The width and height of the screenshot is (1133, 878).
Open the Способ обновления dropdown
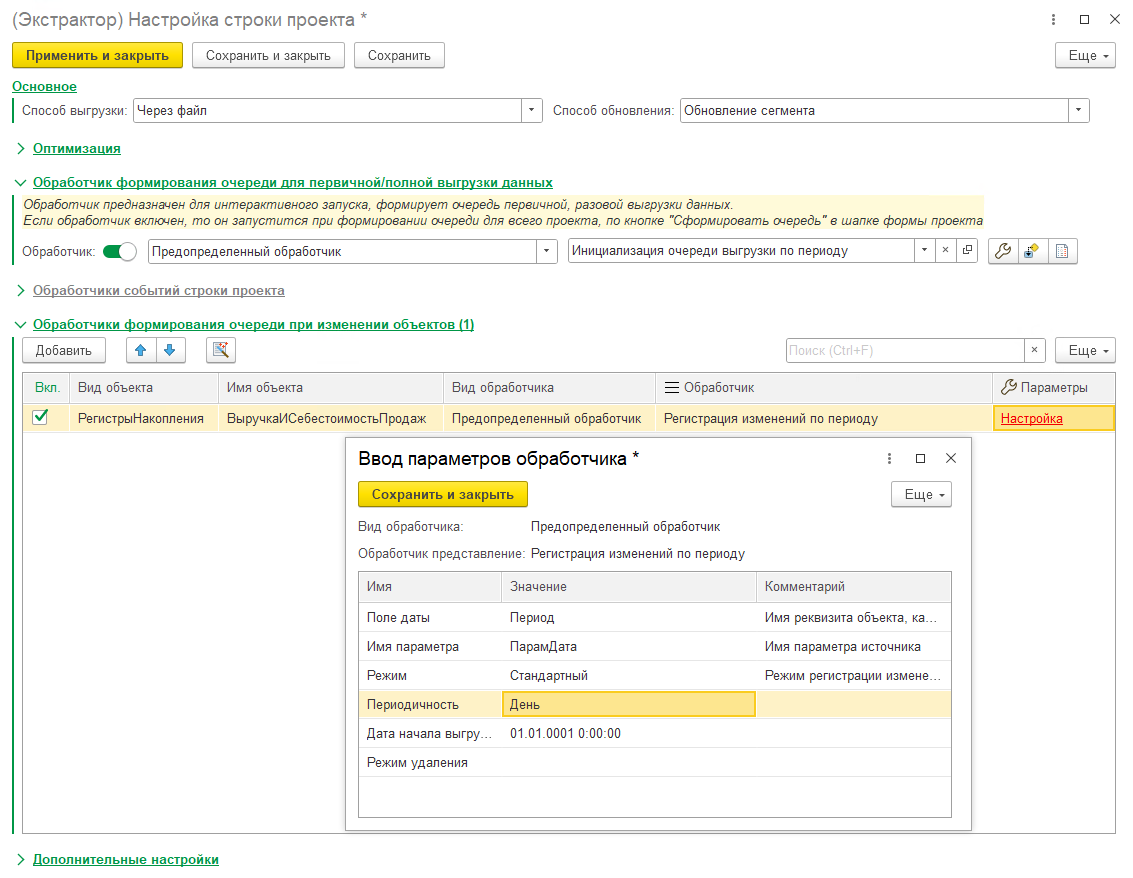tap(1078, 111)
